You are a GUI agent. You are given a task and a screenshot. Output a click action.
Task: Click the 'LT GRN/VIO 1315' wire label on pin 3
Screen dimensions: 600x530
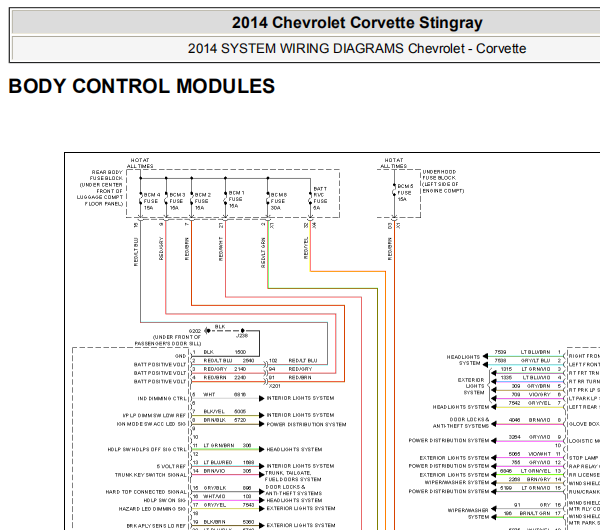tap(525, 369)
